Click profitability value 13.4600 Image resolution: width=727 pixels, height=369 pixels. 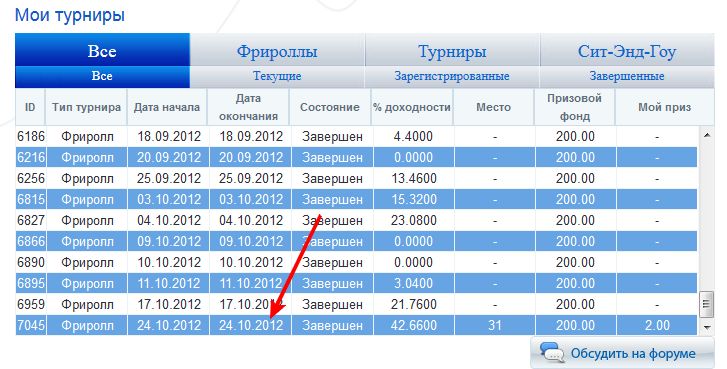click(x=414, y=178)
